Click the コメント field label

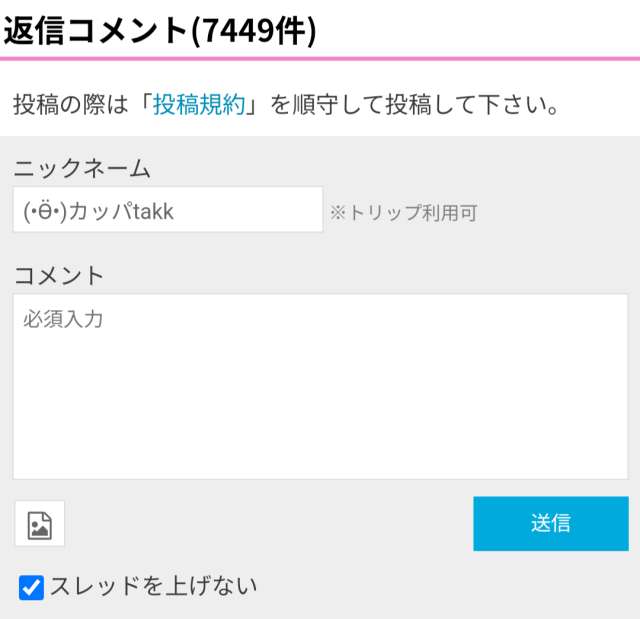[59, 275]
